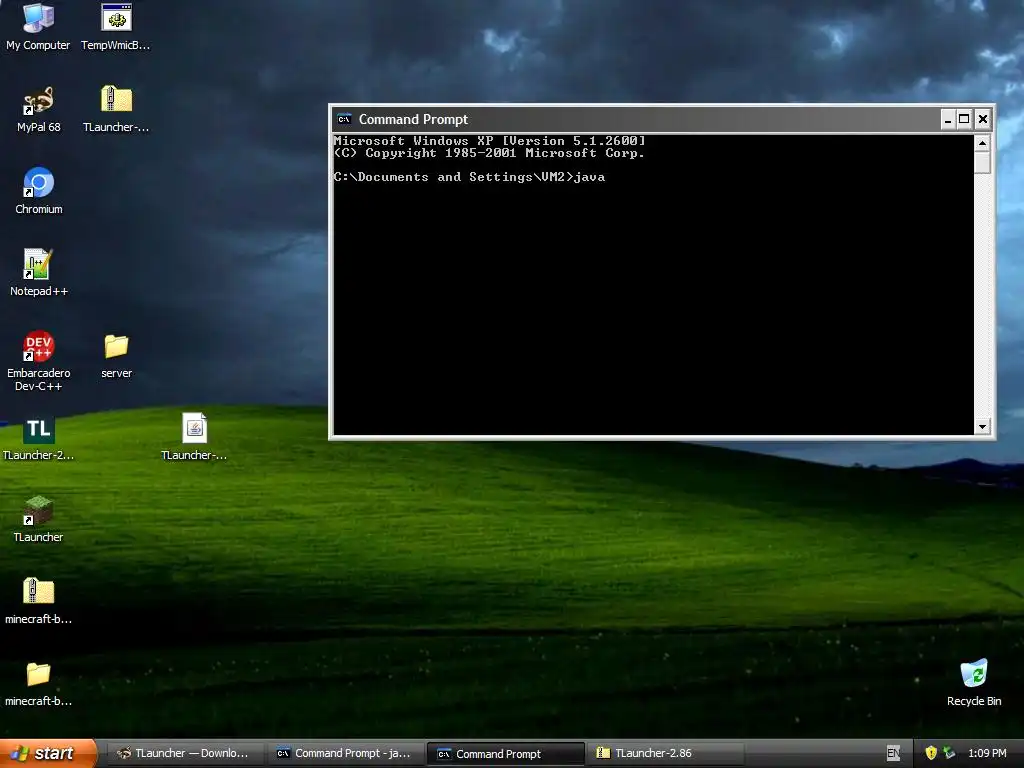Minimize the Command Prompt window

click(948, 120)
